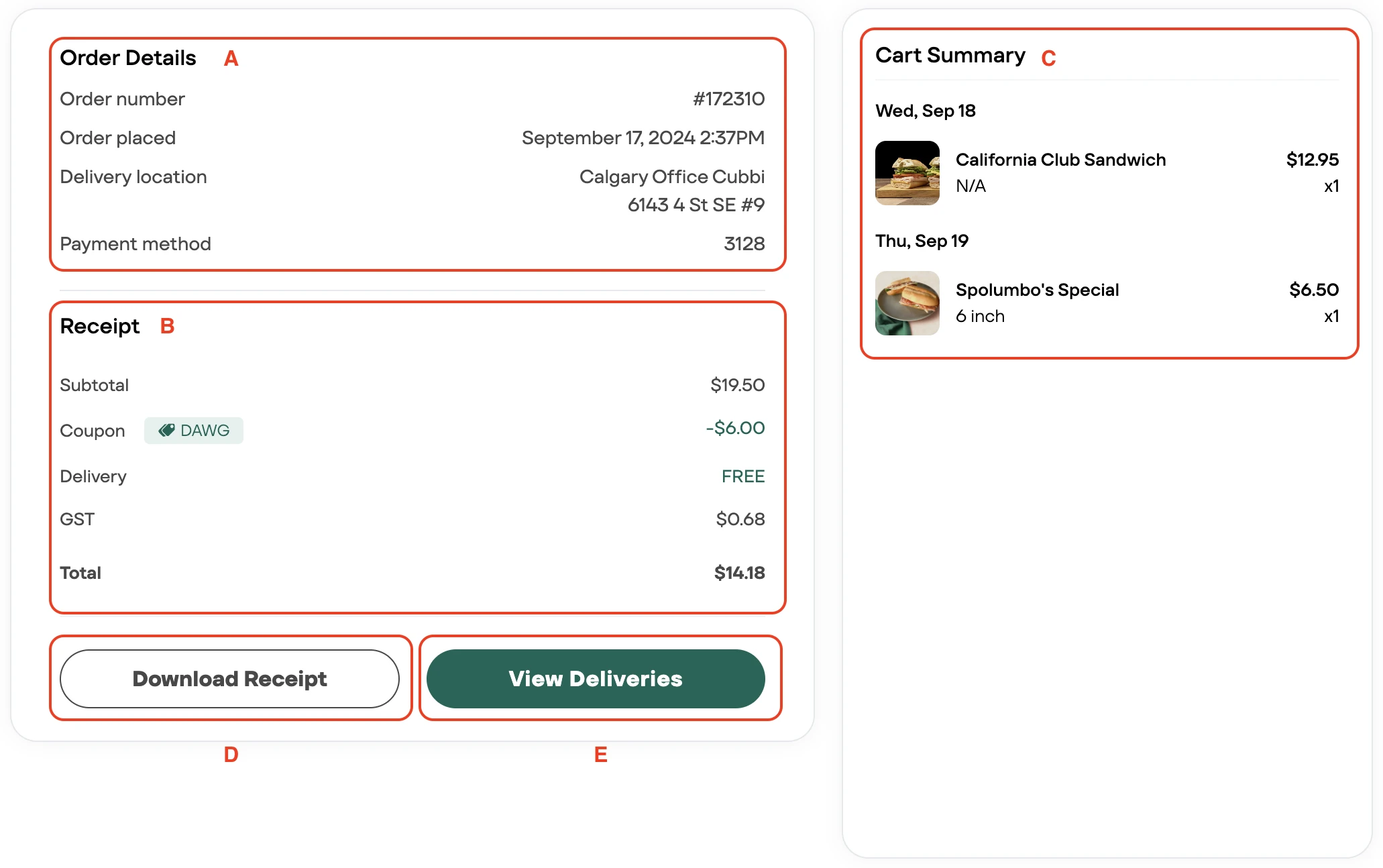The height and width of the screenshot is (868, 1383).
Task: Click the Download Receipt button
Action: (x=229, y=678)
